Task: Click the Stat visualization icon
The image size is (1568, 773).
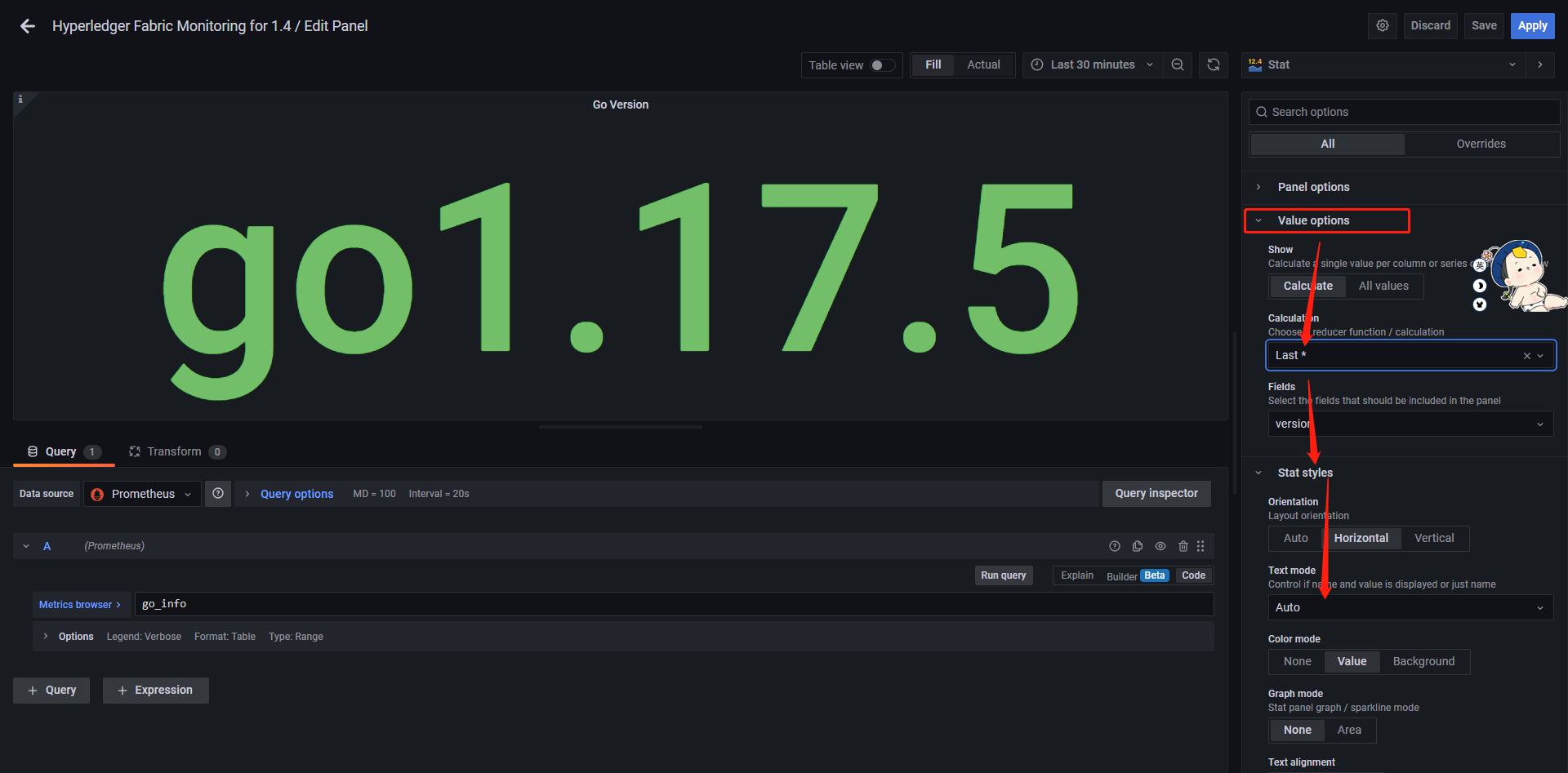Action: 1255,65
